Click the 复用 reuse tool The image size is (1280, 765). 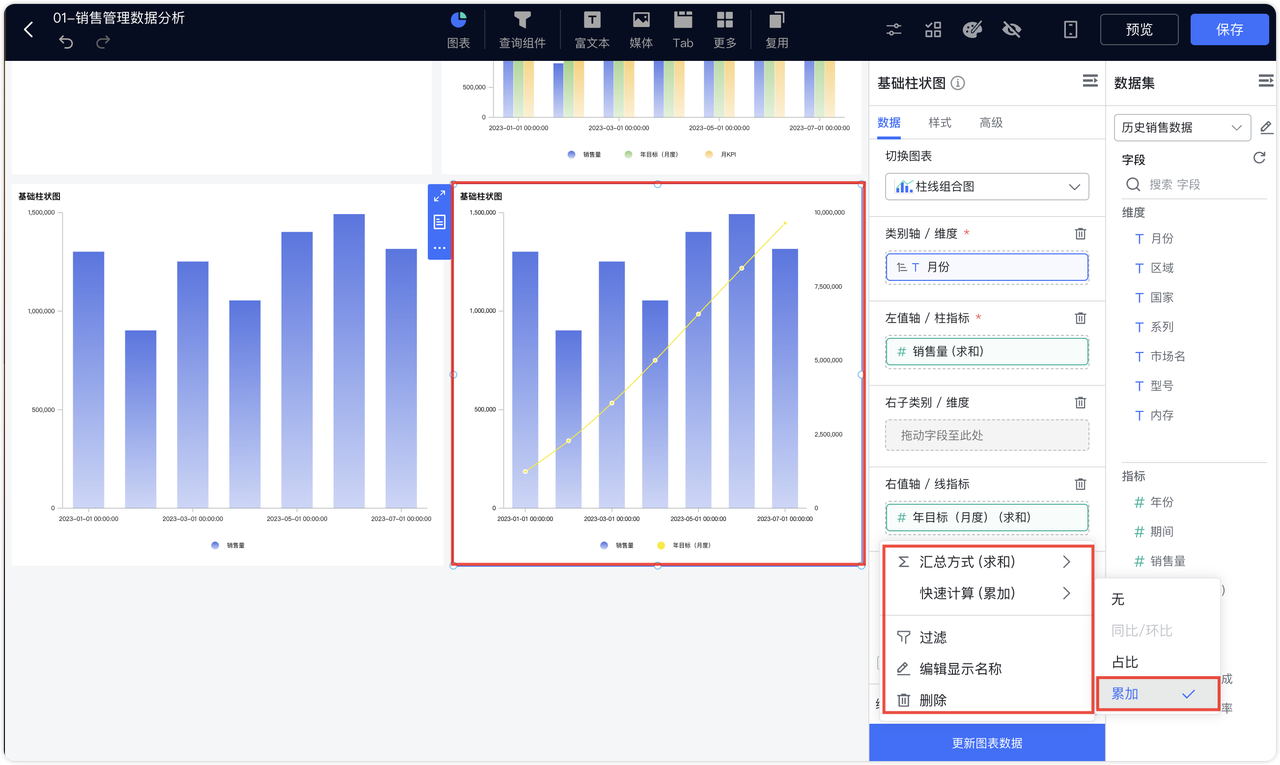click(777, 30)
